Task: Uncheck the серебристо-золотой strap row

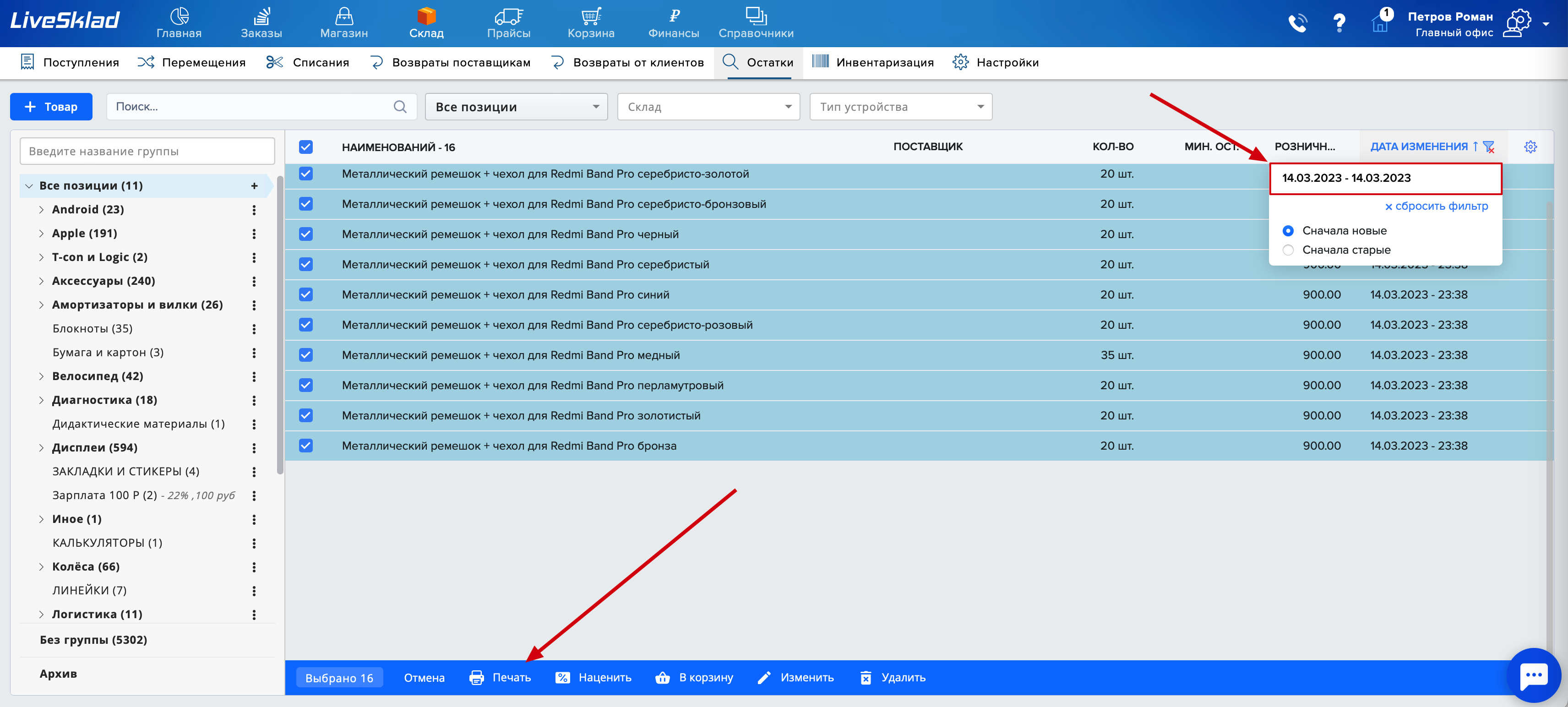Action: pyautogui.click(x=305, y=174)
